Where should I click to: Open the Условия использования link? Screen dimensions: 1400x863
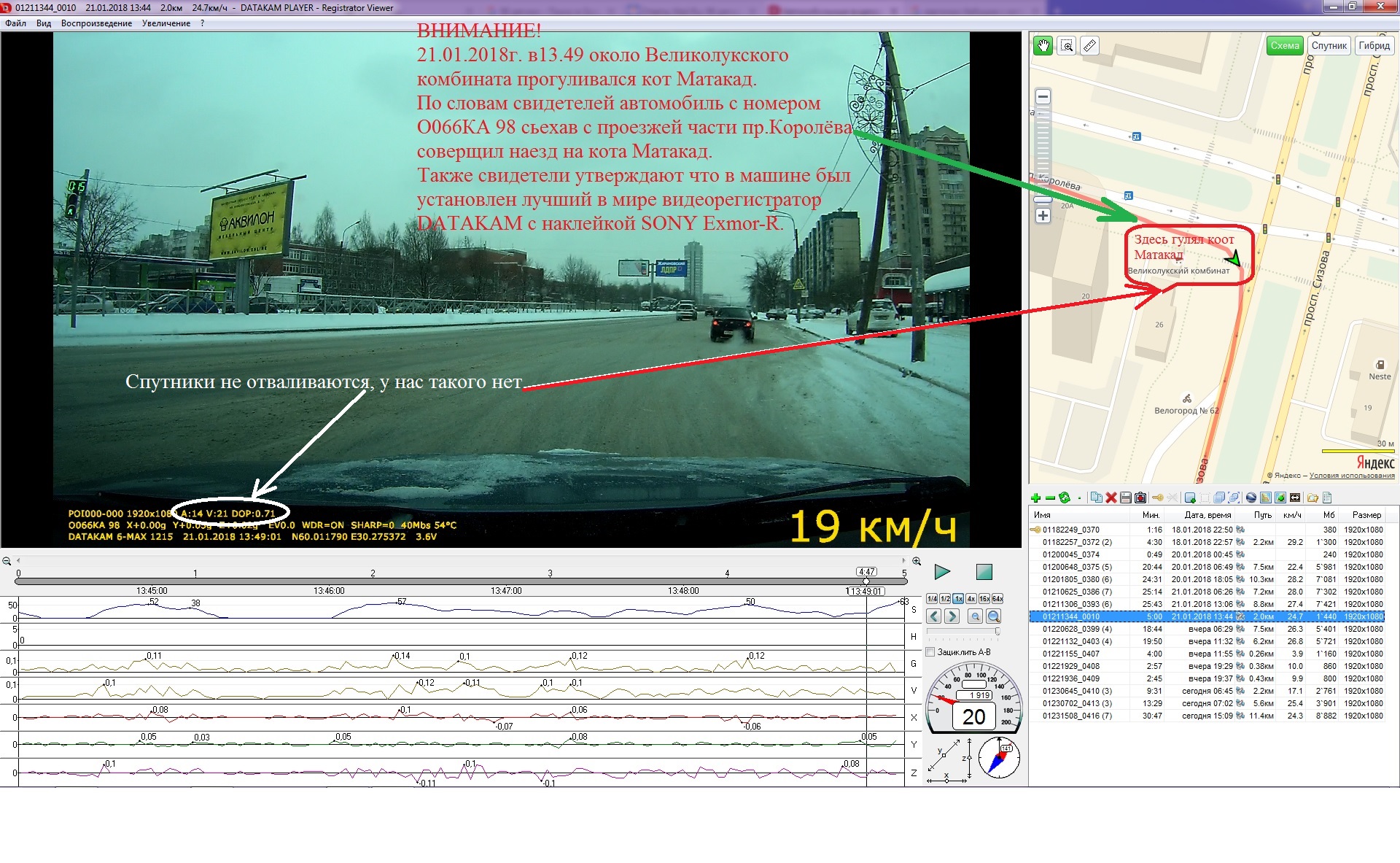tap(1352, 476)
